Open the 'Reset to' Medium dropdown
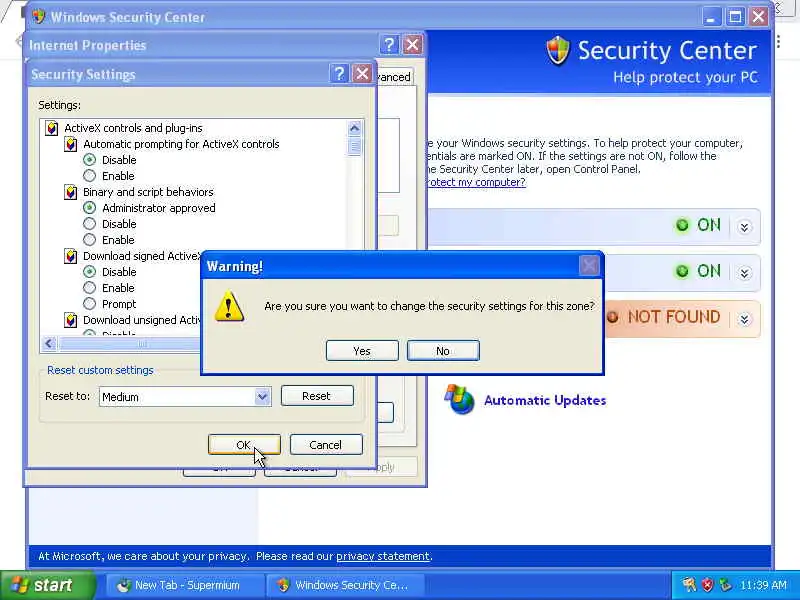 tap(262, 396)
